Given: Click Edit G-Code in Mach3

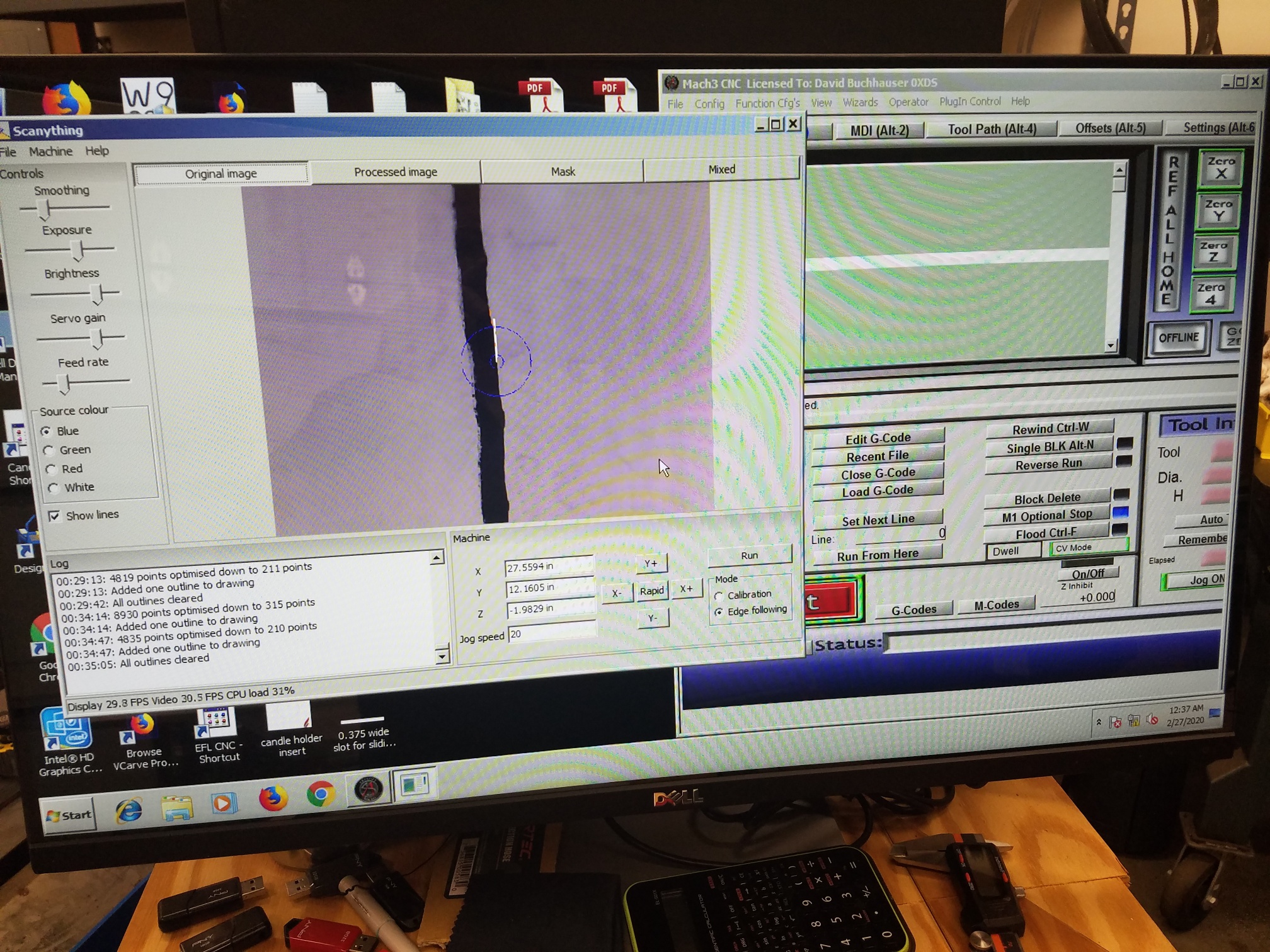Looking at the screenshot, I should point(878,439).
